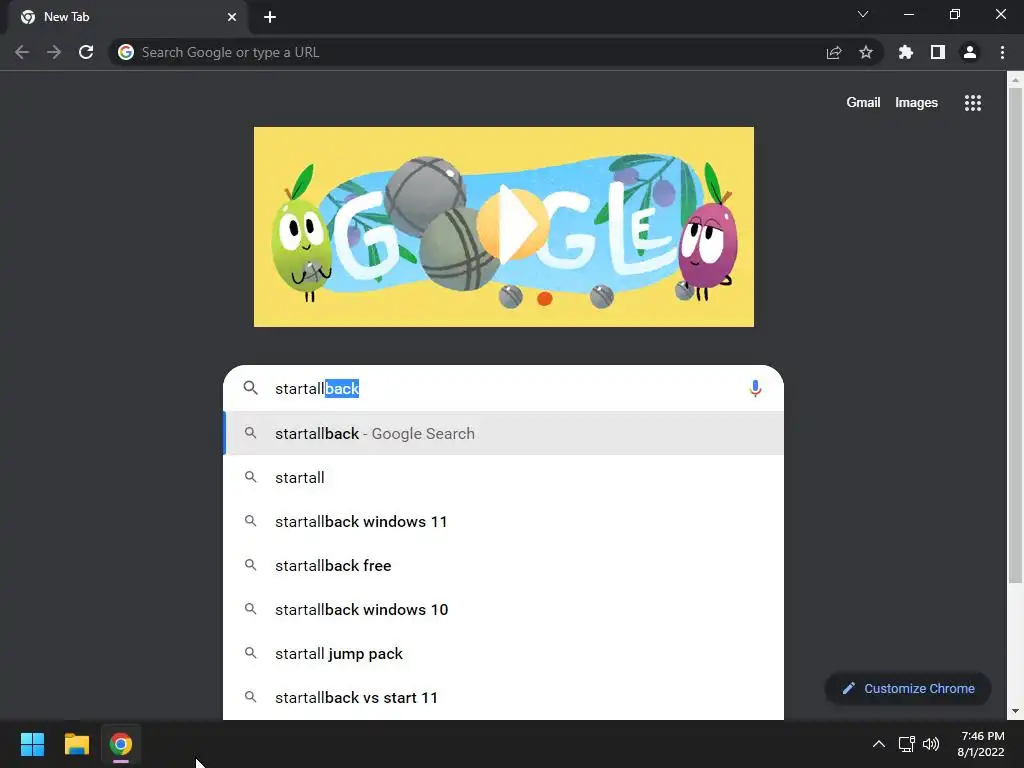Click the Chrome taskbar icon
Viewport: 1024px width, 768px height.
coord(121,744)
